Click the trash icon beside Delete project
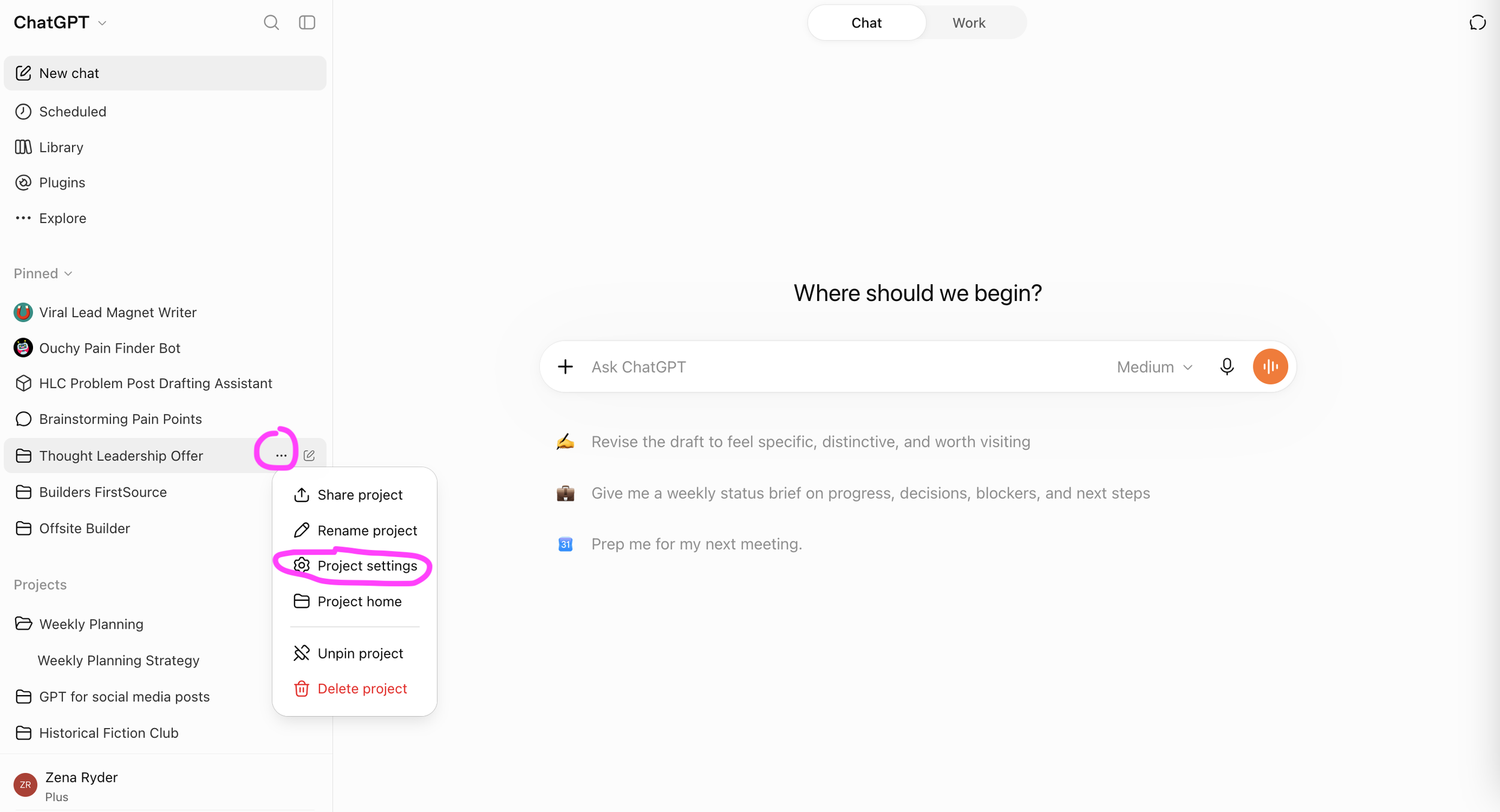 (301, 688)
